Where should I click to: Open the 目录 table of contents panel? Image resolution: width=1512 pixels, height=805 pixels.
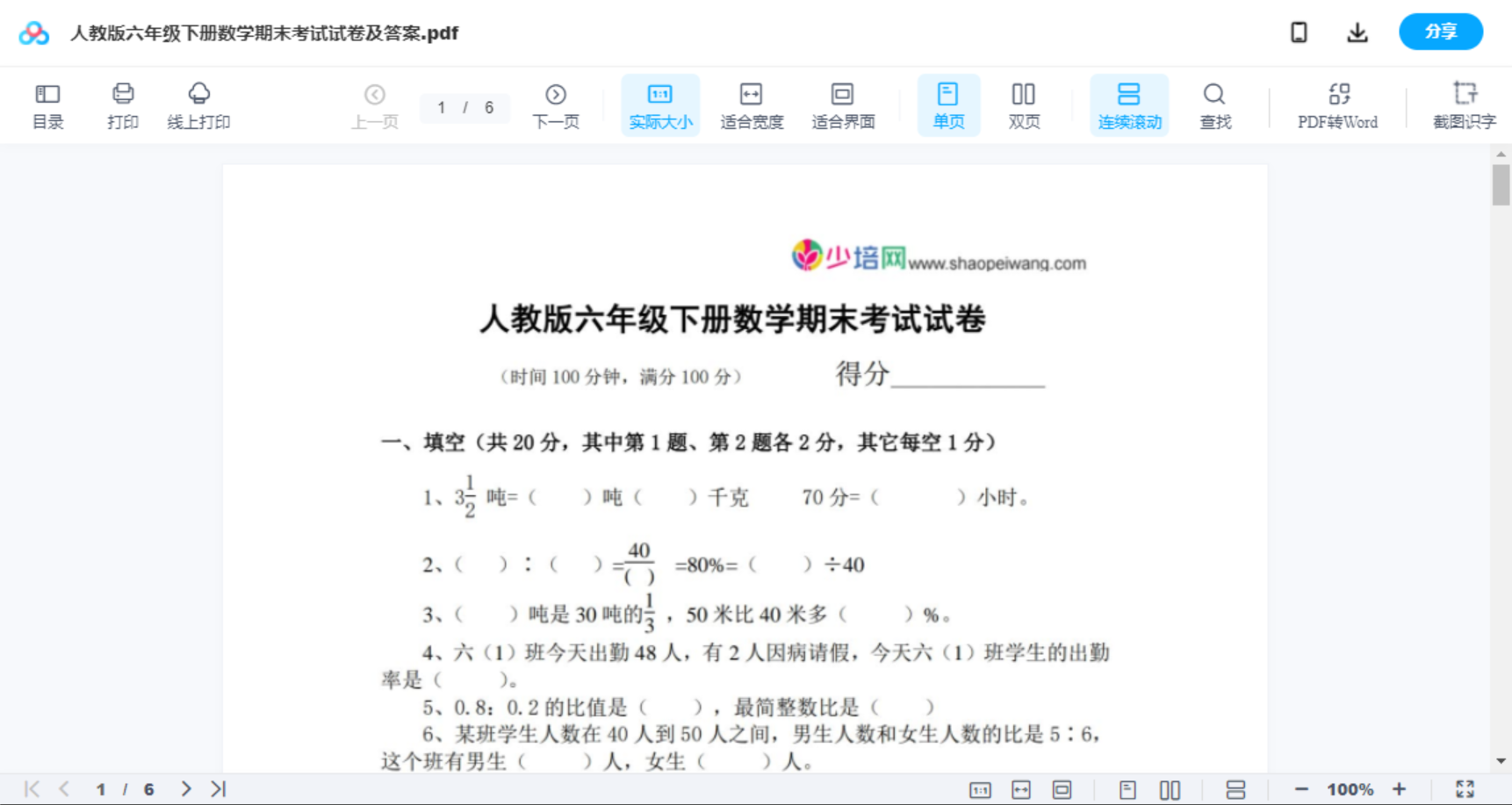tap(47, 104)
